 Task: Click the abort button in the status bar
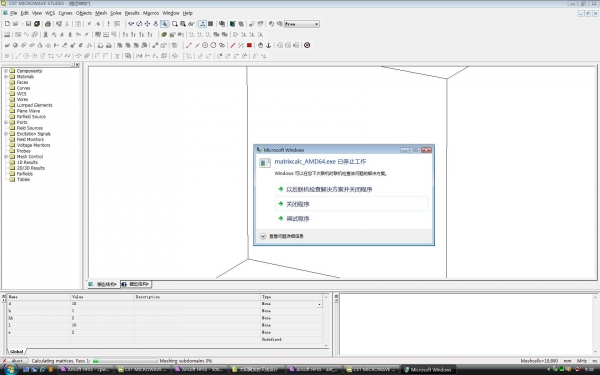[x=15, y=361]
